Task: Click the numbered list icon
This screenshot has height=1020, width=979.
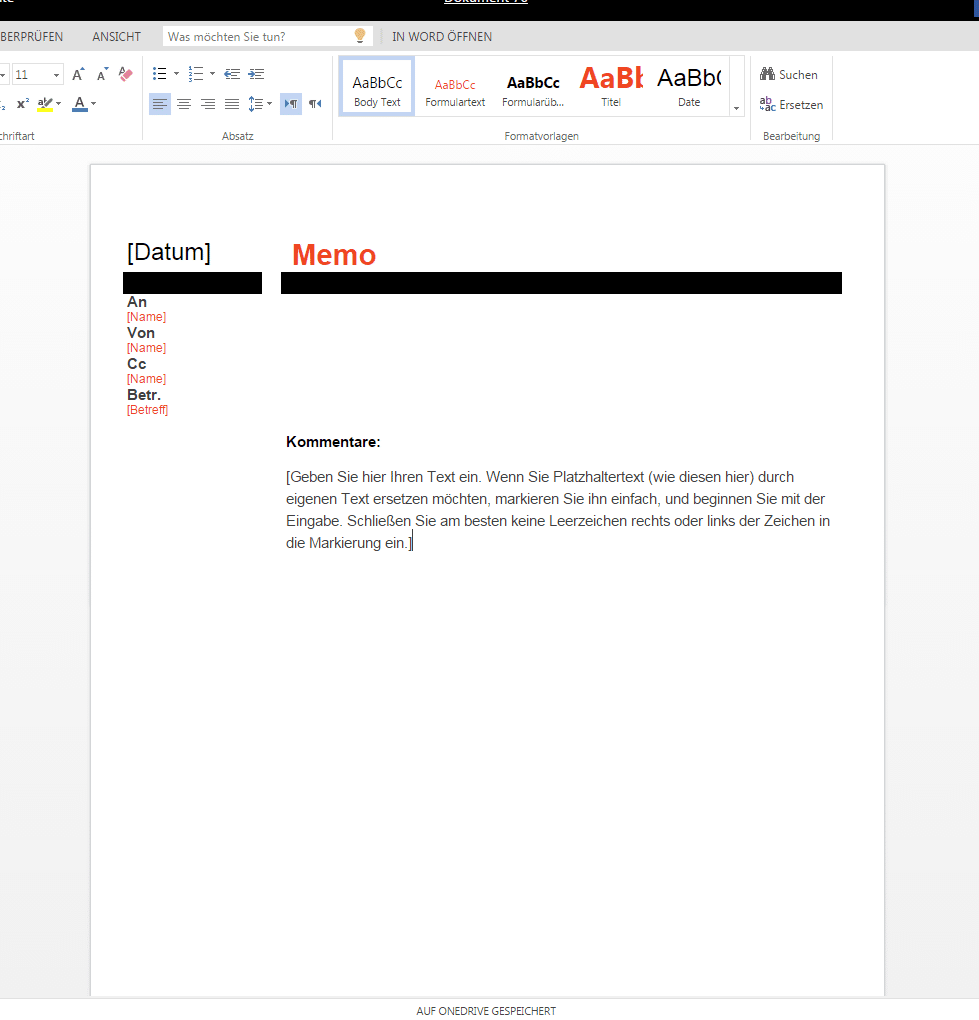Action: [x=196, y=74]
